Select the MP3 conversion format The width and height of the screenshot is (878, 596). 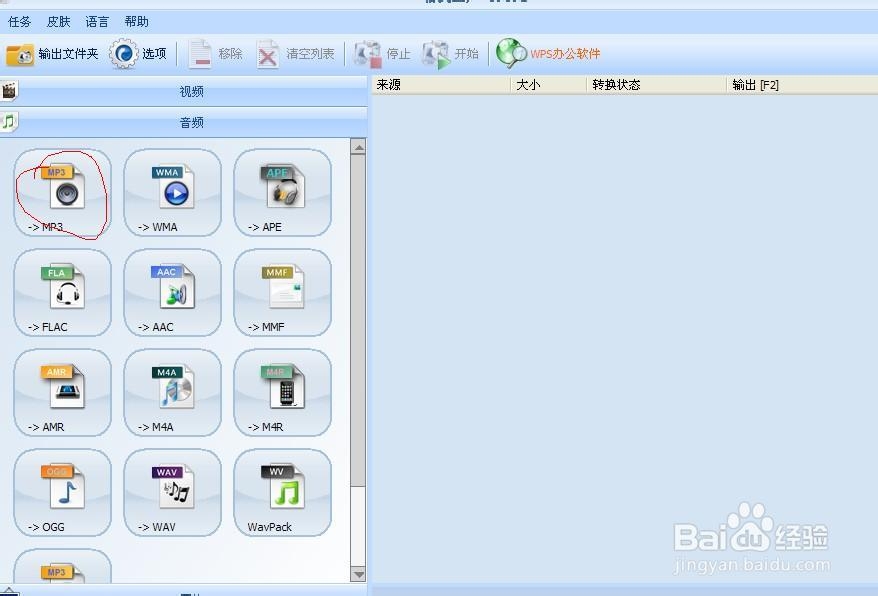pyautogui.click(x=61, y=192)
